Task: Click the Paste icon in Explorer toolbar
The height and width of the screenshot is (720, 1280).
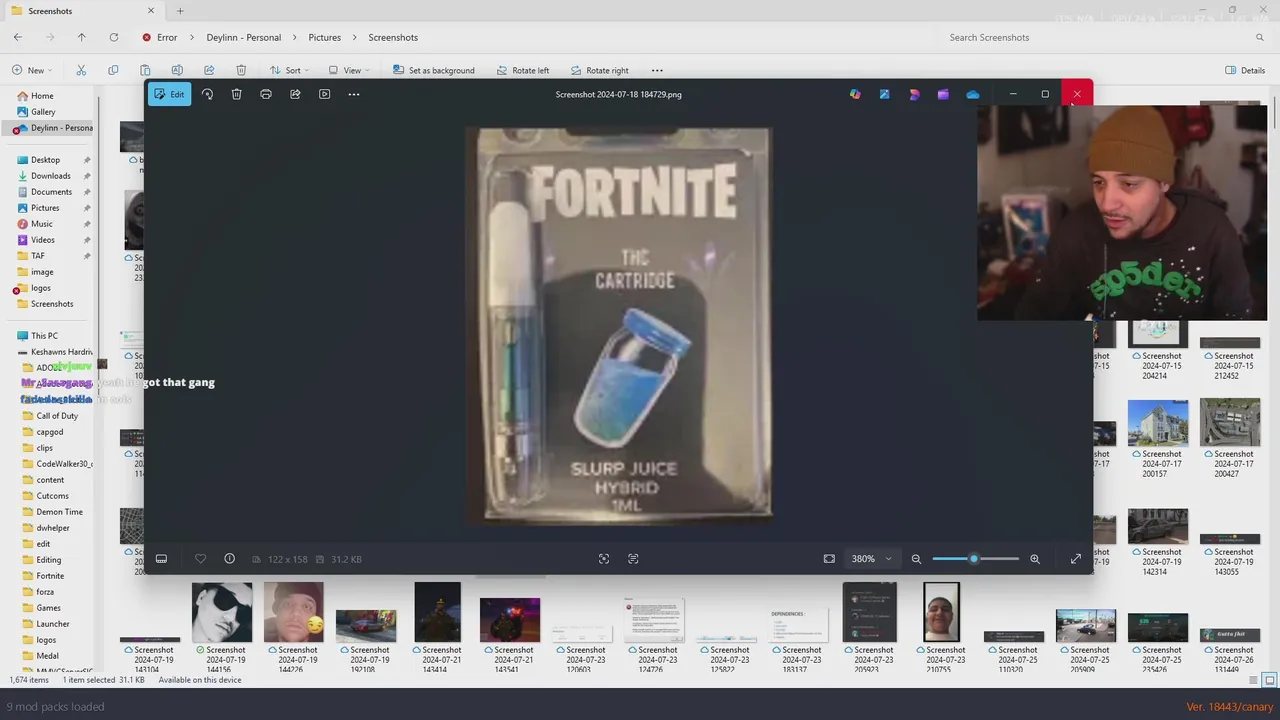Action: point(145,70)
